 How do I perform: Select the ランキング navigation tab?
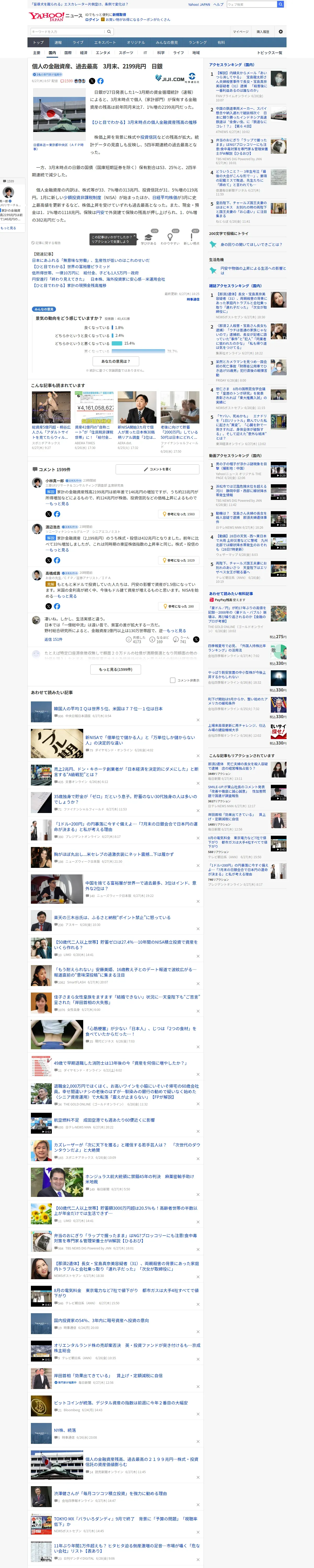(197, 43)
